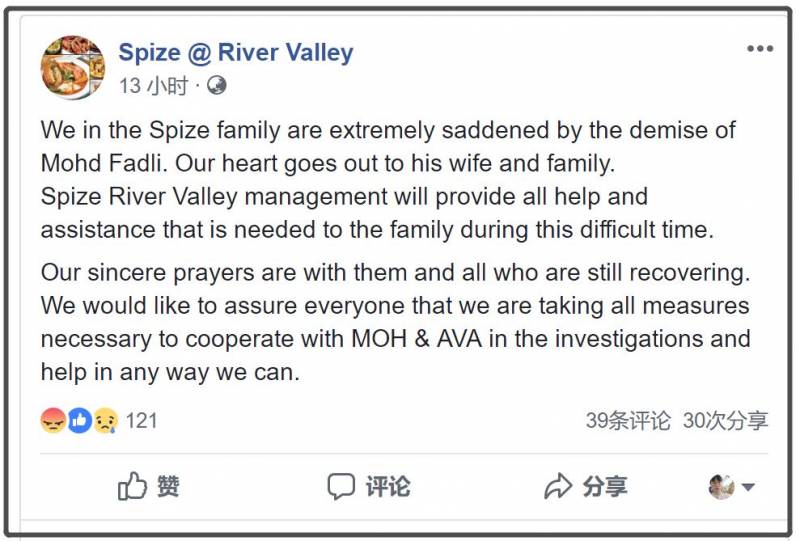The image size is (800, 541).
Task: Click the line starting Spize River Valley management
Action: click(x=344, y=196)
